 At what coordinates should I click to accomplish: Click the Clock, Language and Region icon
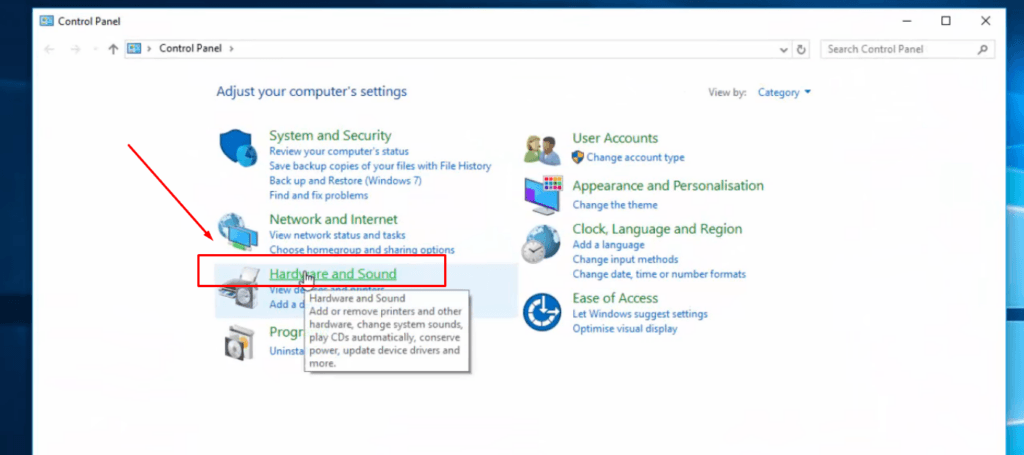tap(542, 244)
